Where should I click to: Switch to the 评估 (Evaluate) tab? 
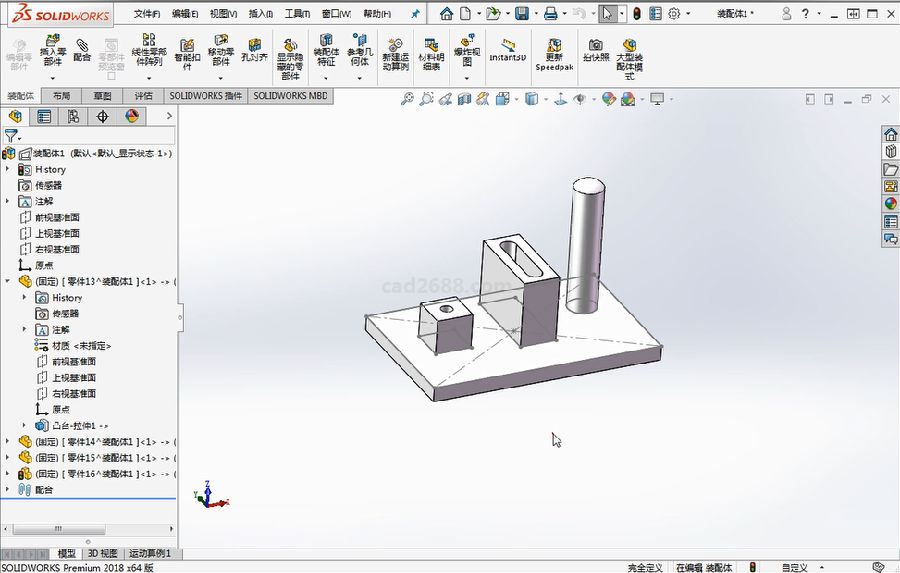[143, 96]
